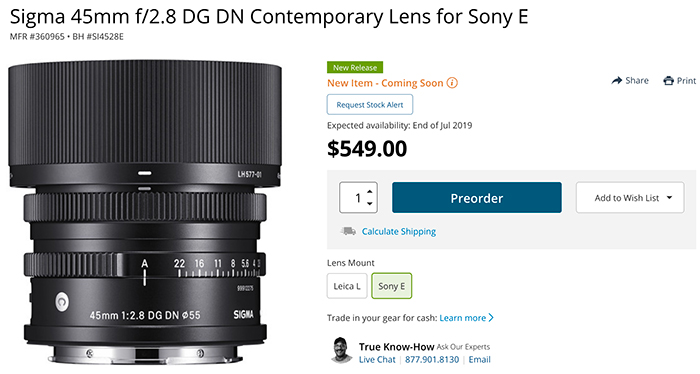Open the Coming Soon info icon
The image size is (700, 374).
[452, 83]
